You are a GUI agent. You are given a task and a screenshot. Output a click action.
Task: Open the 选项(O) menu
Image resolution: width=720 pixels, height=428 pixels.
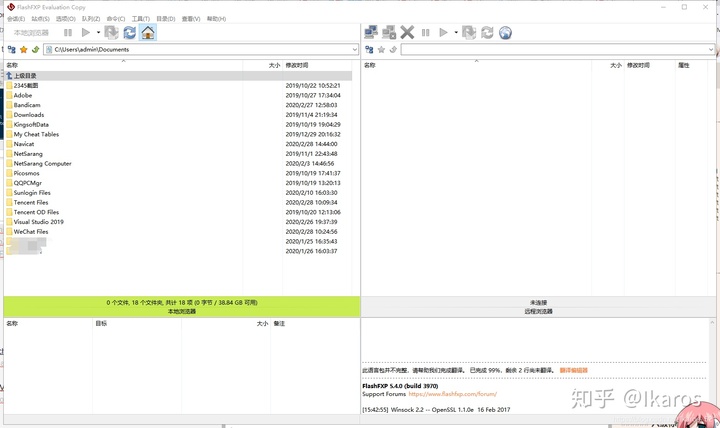[x=66, y=19]
